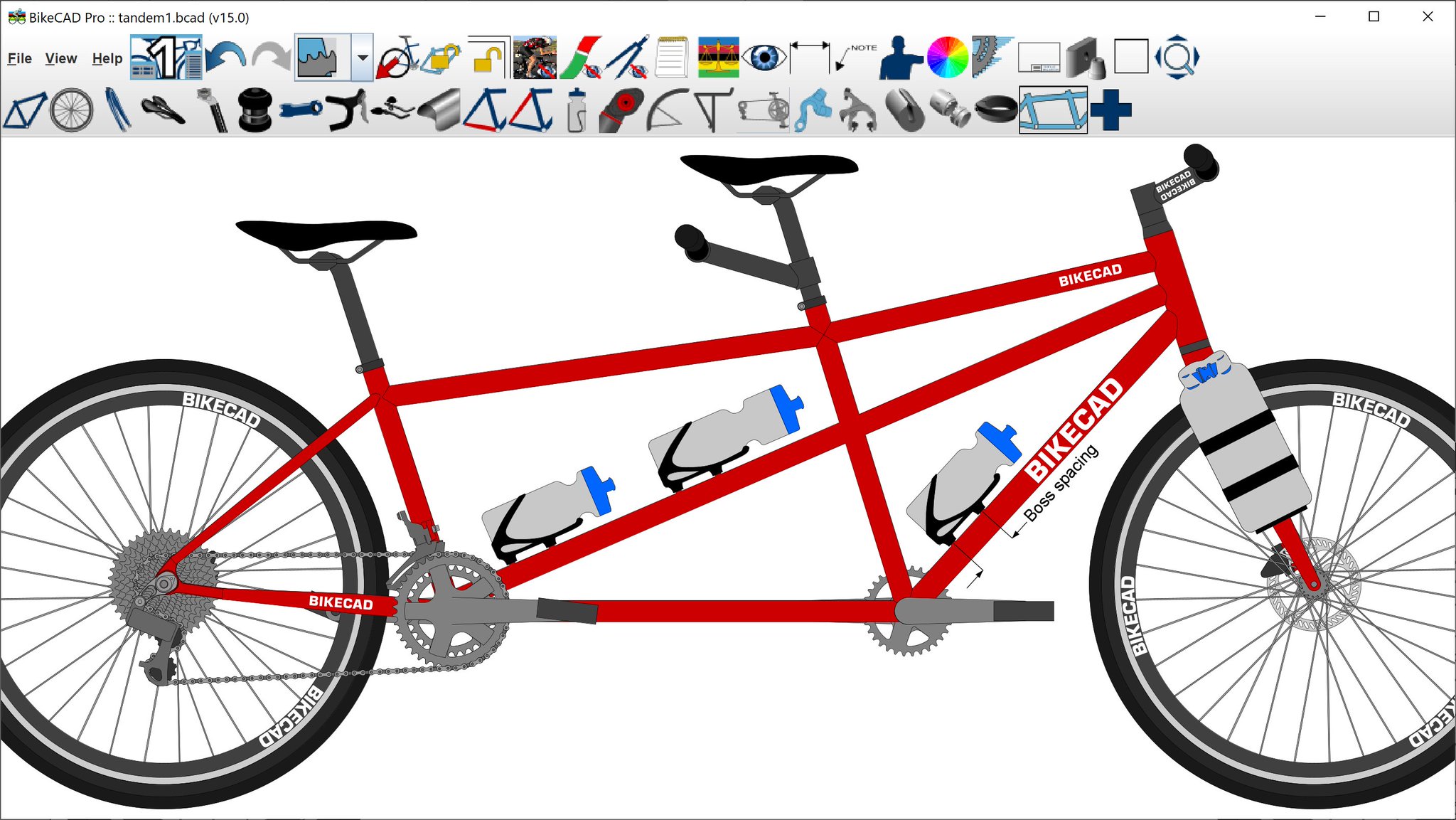Screen dimensions: 1456x820
Task: Select the brake caliper tool
Action: pyautogui.click(x=860, y=112)
